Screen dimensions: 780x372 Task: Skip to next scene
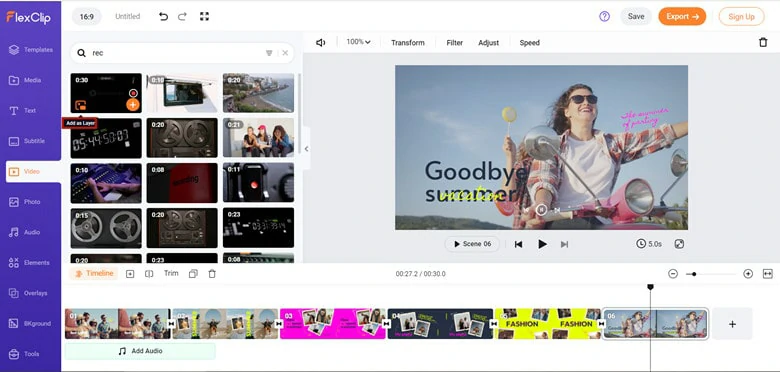[564, 244]
